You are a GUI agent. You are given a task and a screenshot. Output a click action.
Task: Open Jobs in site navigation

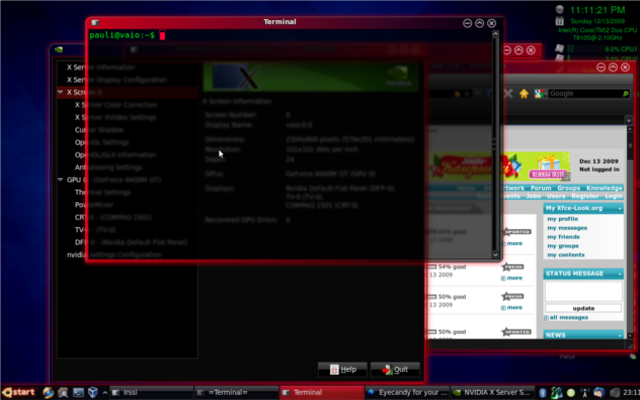533,196
